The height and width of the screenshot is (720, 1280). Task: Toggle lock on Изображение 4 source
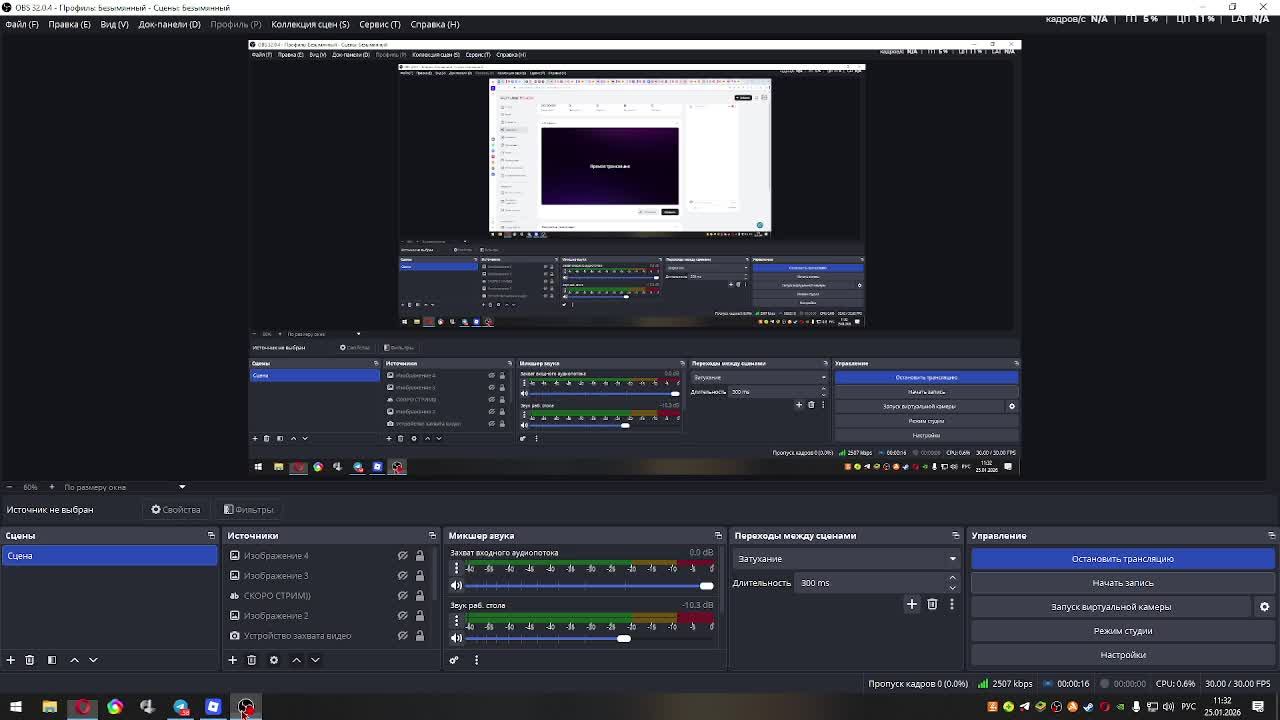[x=420, y=556]
